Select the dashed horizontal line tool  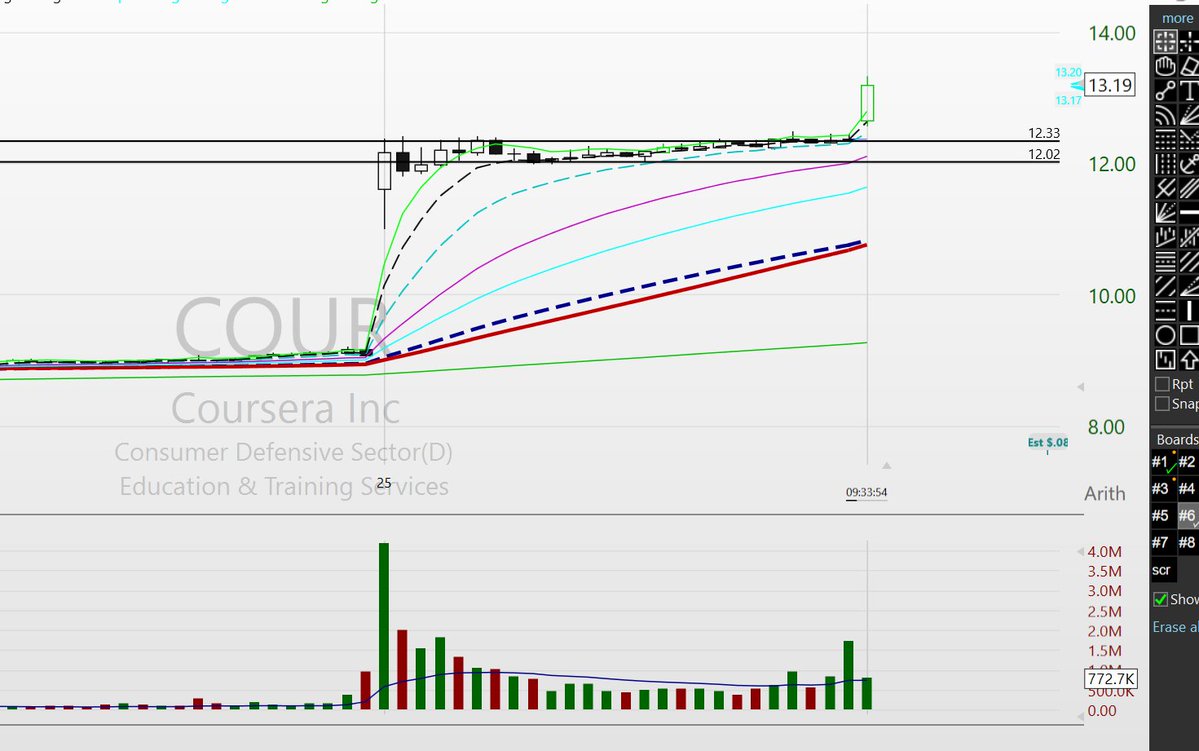coord(1165,310)
